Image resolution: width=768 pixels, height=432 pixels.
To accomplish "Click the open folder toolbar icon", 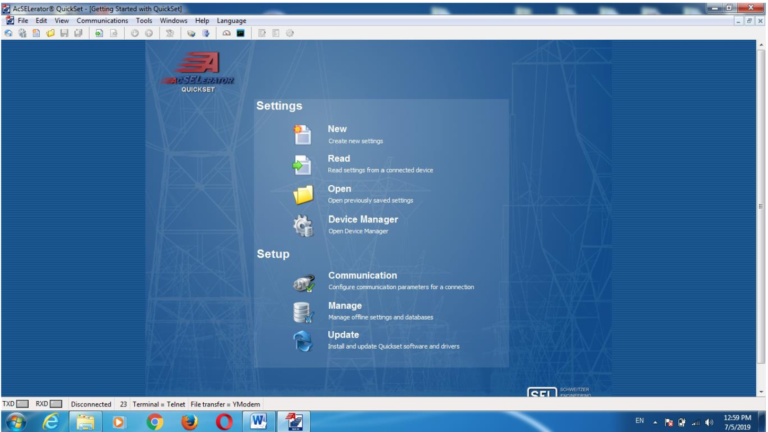I will [50, 33].
